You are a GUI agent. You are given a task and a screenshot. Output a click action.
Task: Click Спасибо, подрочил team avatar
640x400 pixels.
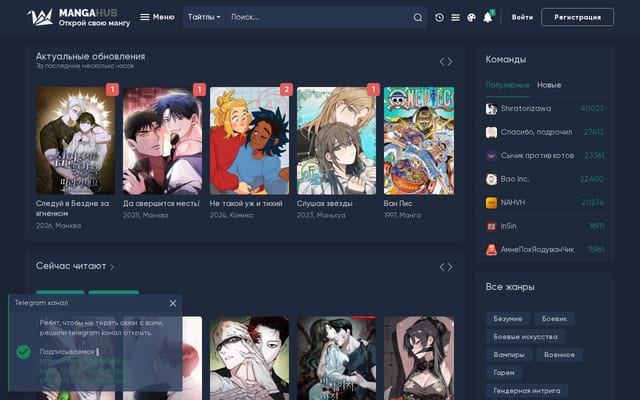[491, 132]
